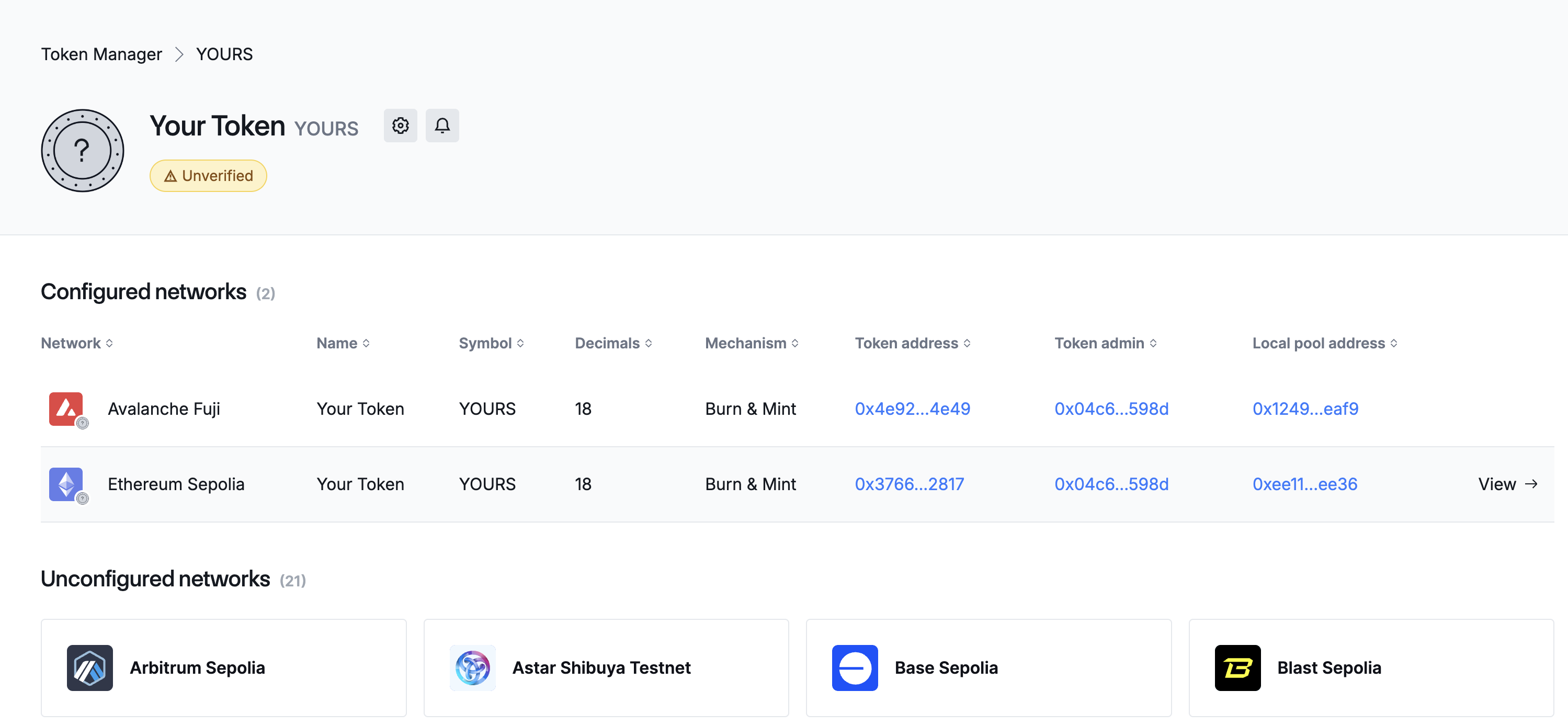The width and height of the screenshot is (1568, 725).
Task: Click the Arbitrum Sepolia network icon
Action: 90,668
